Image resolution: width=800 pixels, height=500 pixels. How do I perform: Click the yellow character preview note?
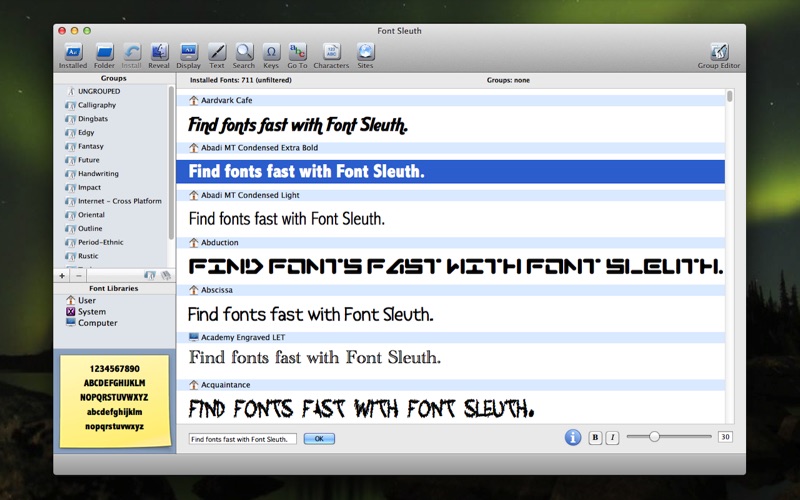pos(114,401)
